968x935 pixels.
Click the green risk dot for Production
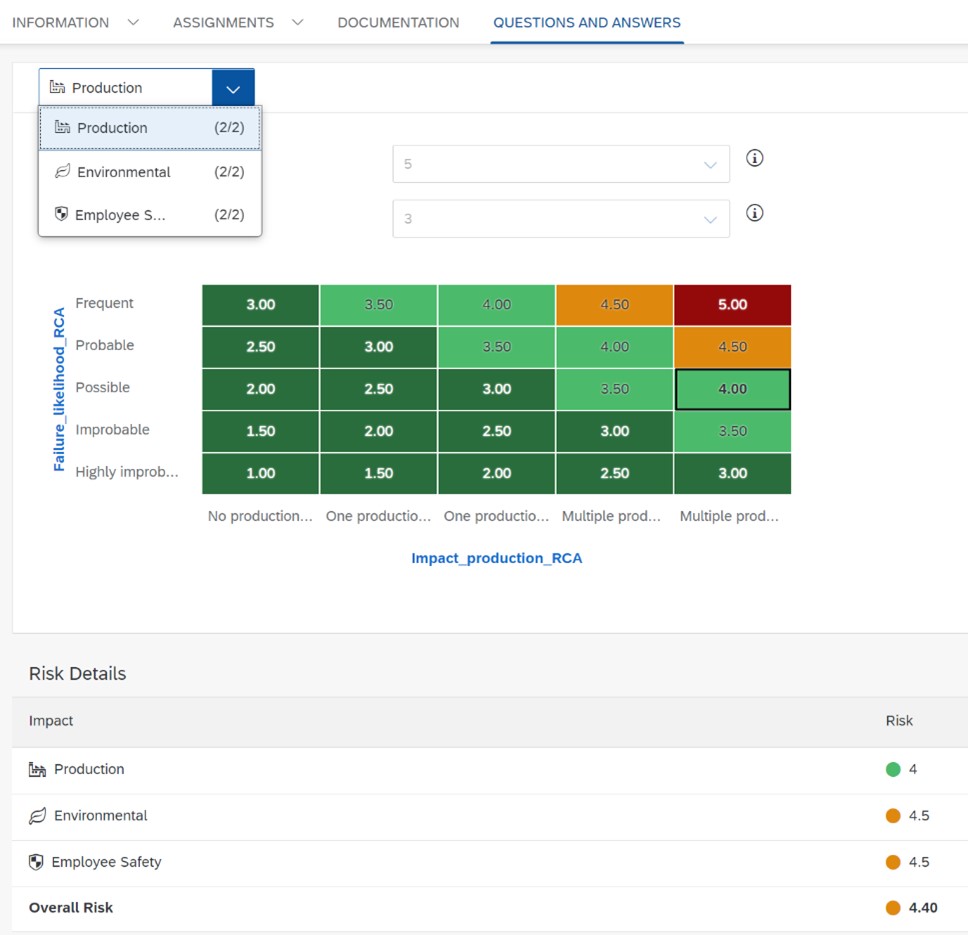893,769
